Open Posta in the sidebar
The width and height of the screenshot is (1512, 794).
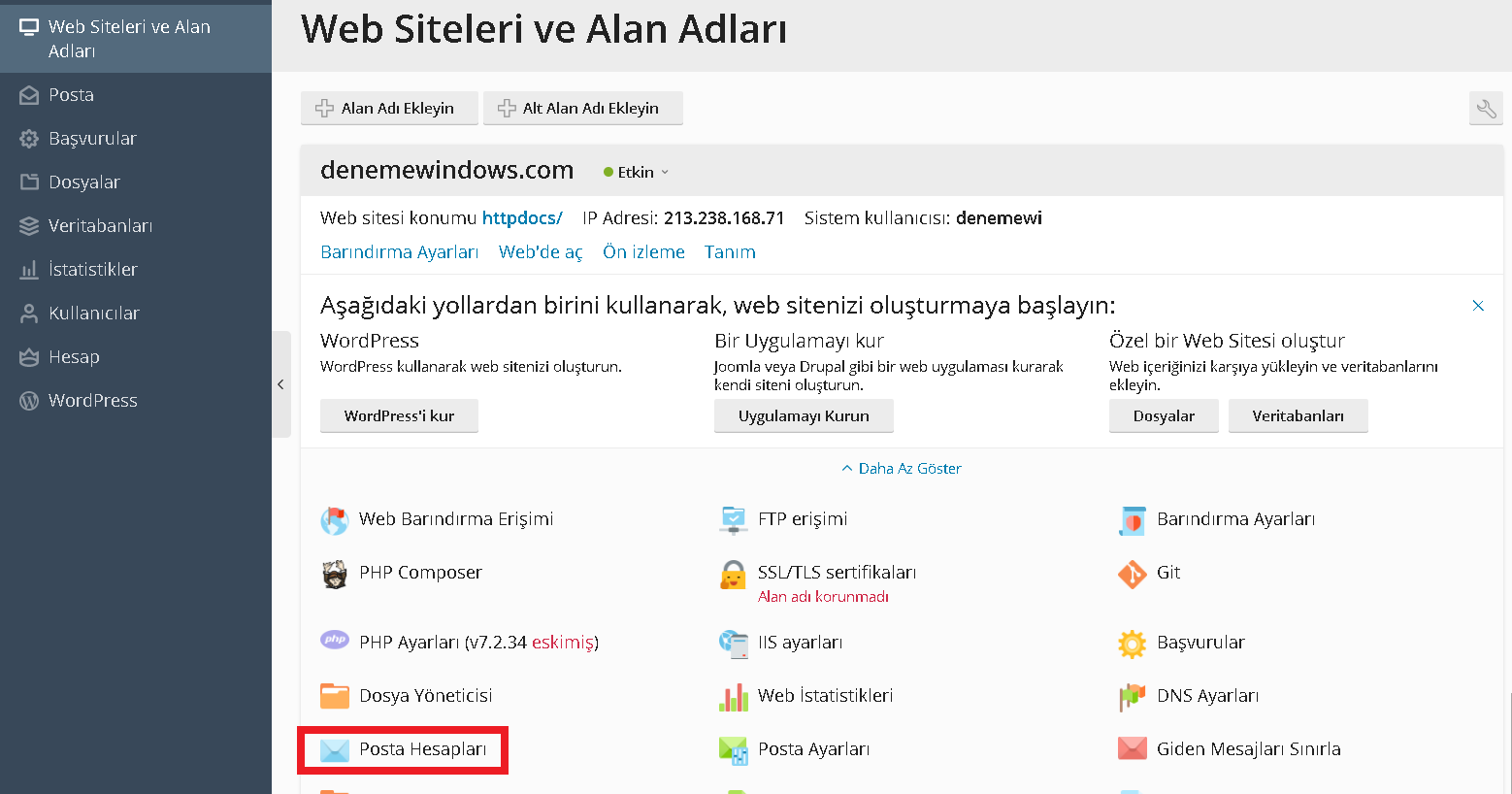(136, 95)
